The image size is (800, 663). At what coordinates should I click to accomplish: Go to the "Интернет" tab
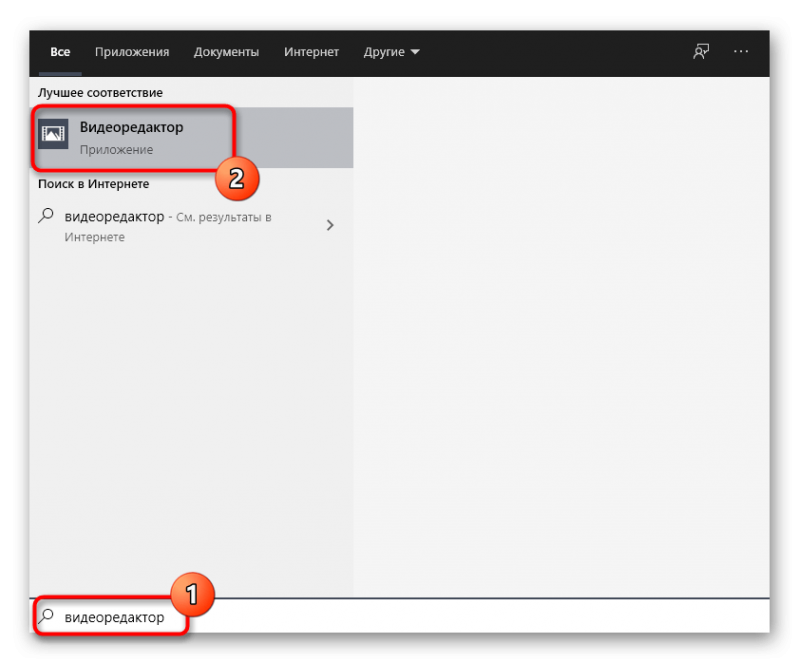(311, 52)
